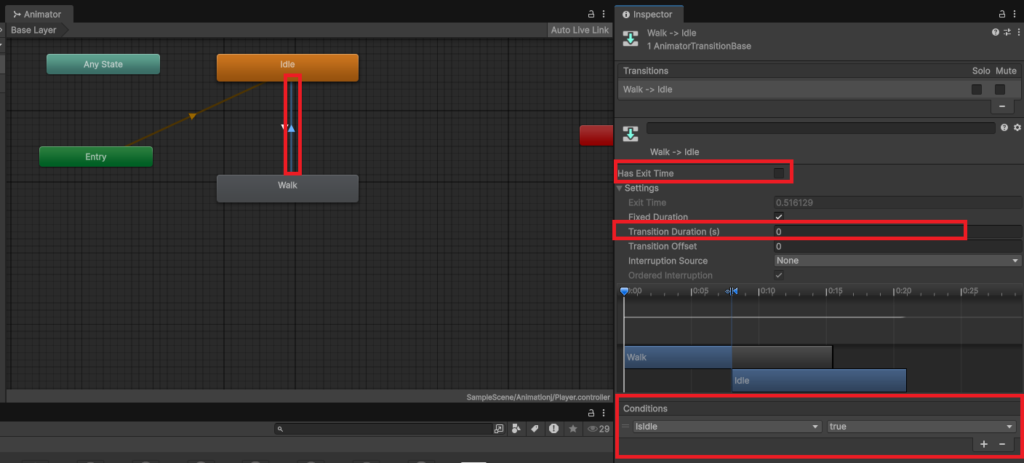Viewport: 1024px width, 463px height.
Task: Open the Inspector panel's three-dot menu
Action: pos(1016,14)
